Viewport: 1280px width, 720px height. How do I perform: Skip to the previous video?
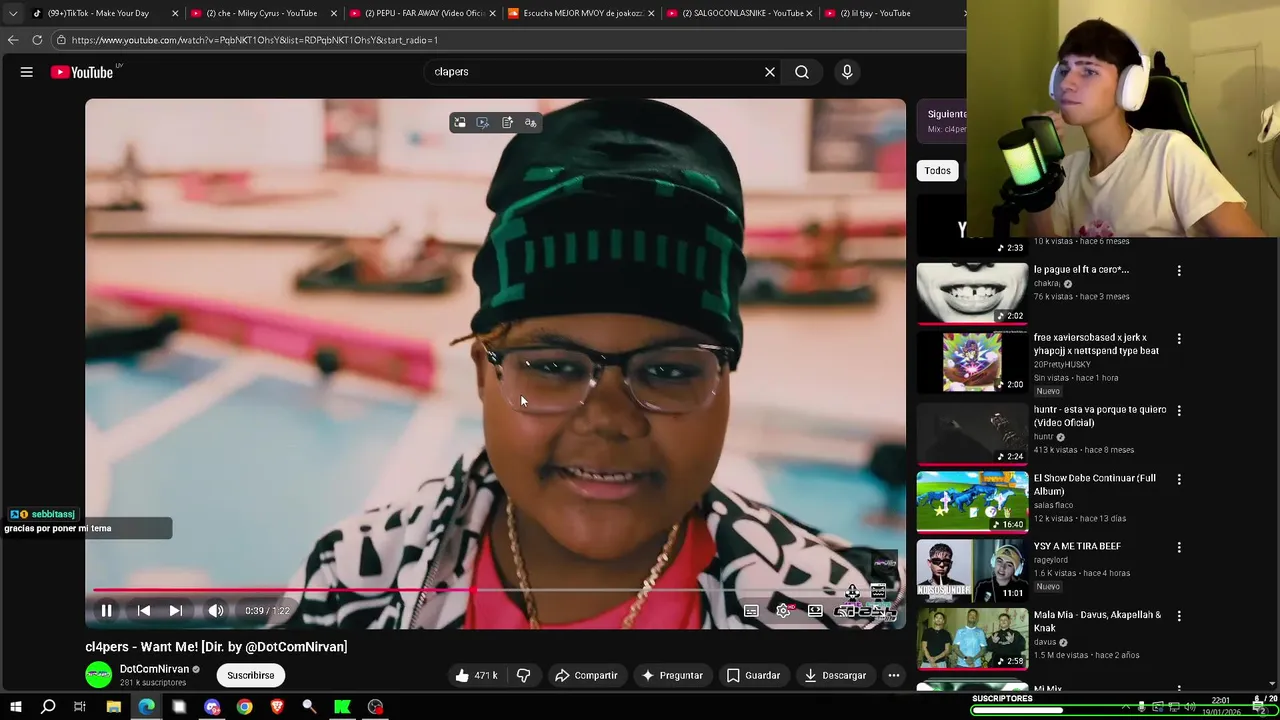[144, 611]
